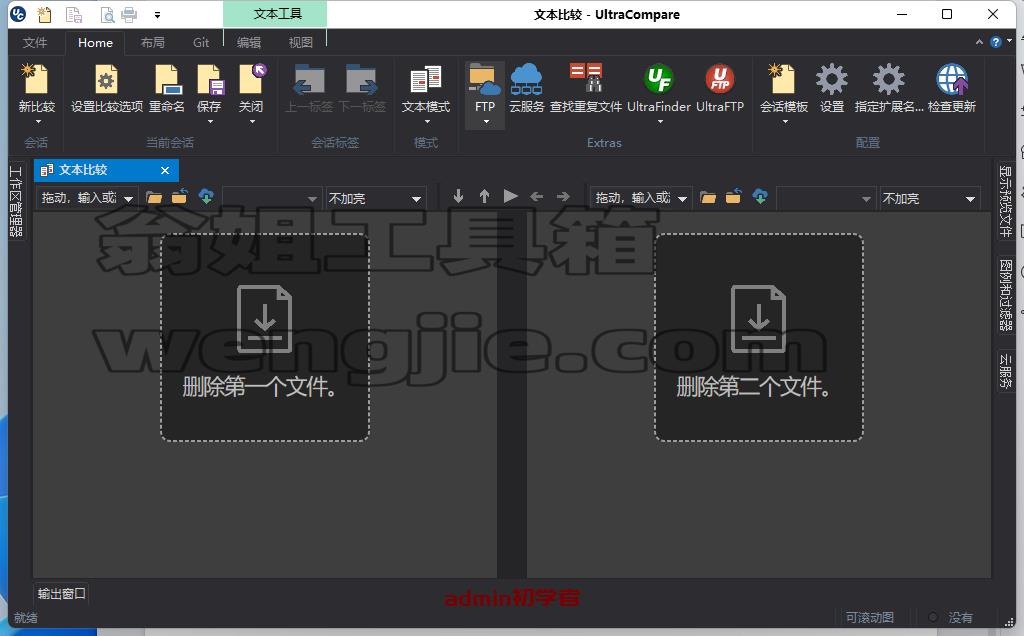1024x636 pixels.
Task: Click the Save (保存) session icon
Action: pyautogui.click(x=210, y=80)
